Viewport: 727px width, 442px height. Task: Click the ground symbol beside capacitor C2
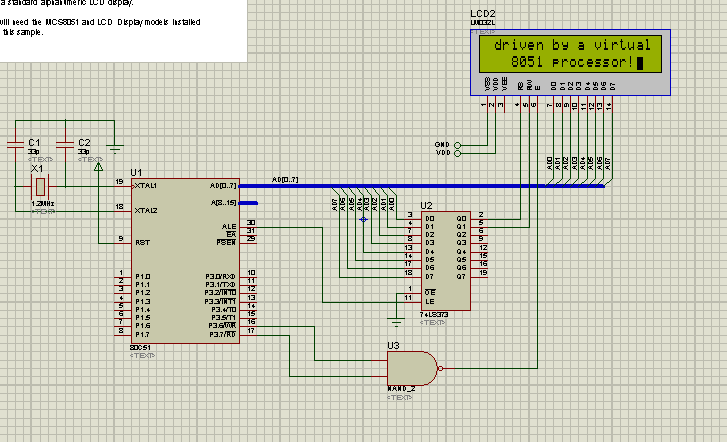tap(115, 148)
